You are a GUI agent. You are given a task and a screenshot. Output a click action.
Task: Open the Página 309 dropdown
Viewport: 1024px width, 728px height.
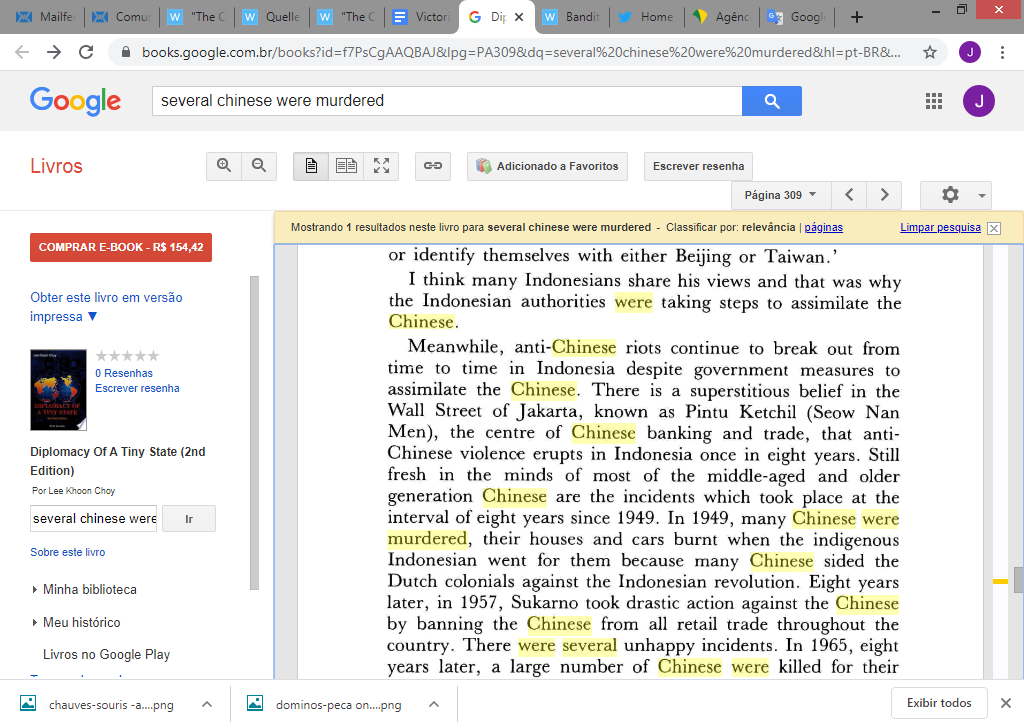[x=781, y=195]
